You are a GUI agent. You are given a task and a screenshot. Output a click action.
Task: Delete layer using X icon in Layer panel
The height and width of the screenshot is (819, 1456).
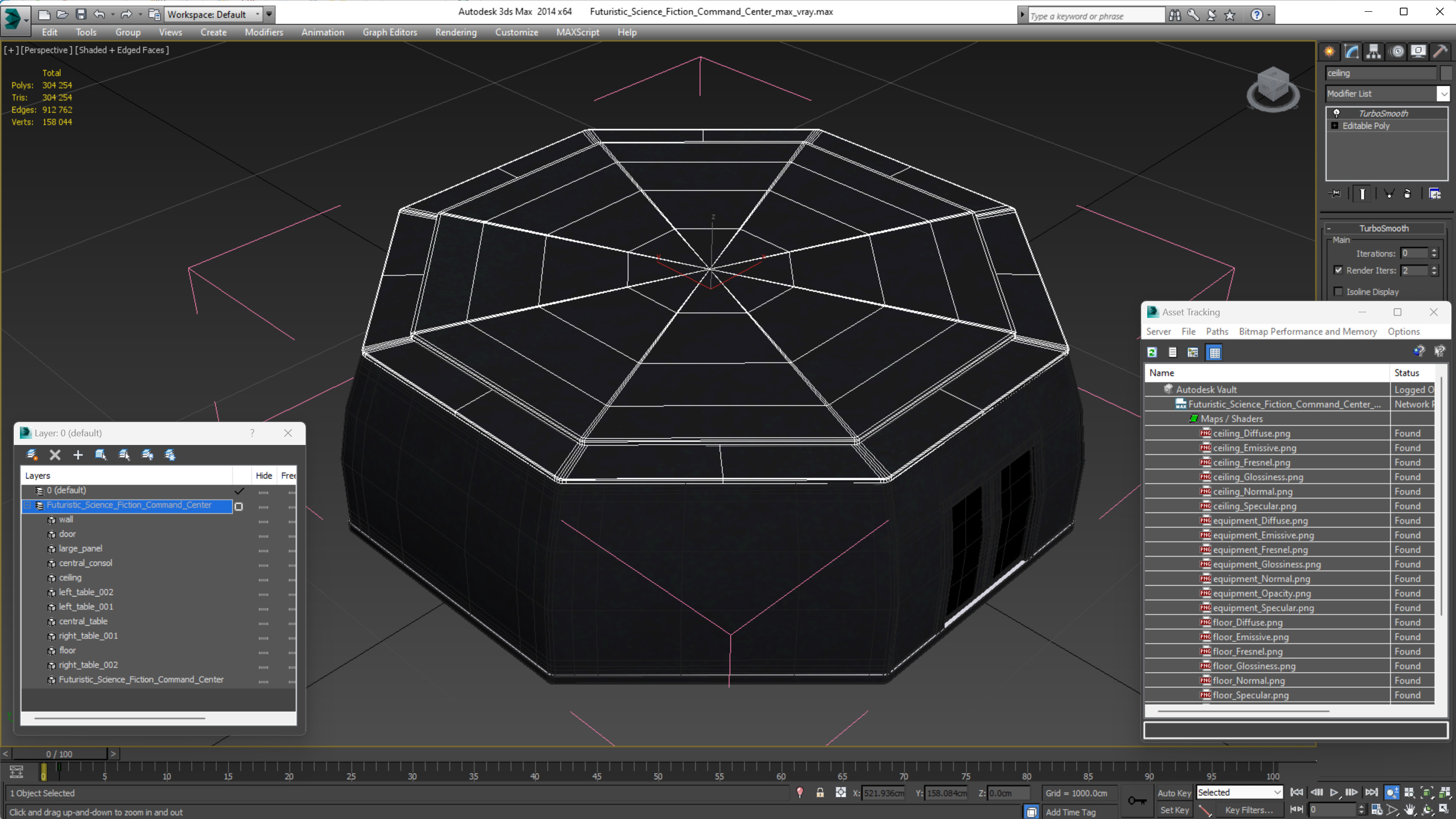55,455
